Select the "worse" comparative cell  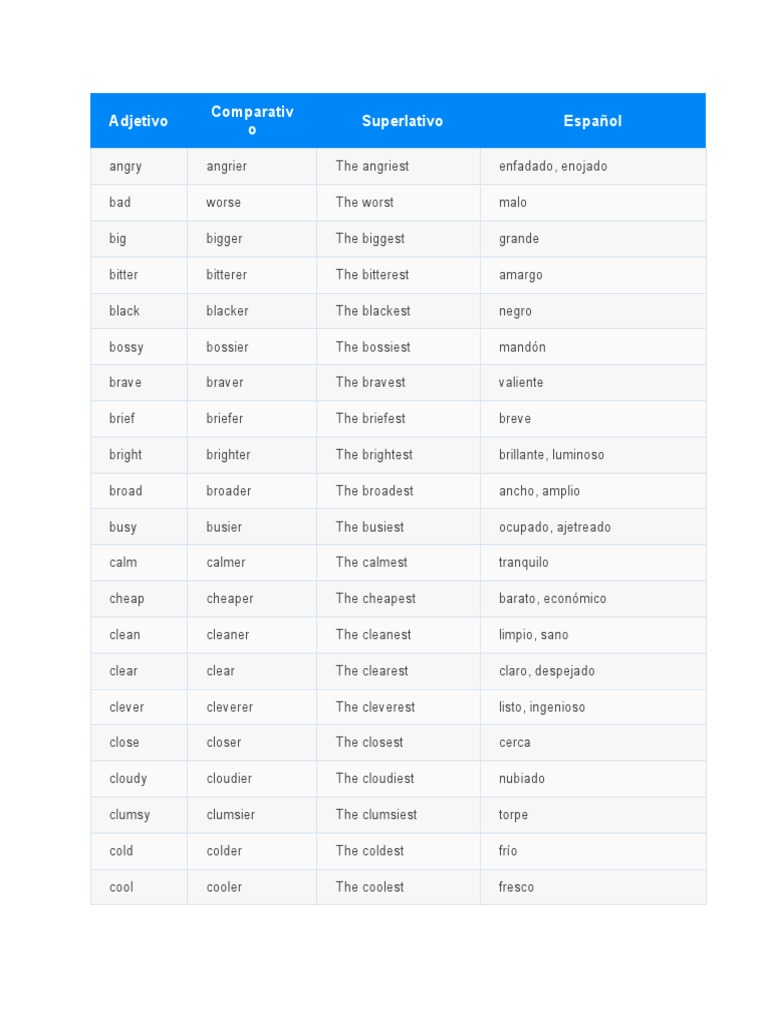point(223,202)
